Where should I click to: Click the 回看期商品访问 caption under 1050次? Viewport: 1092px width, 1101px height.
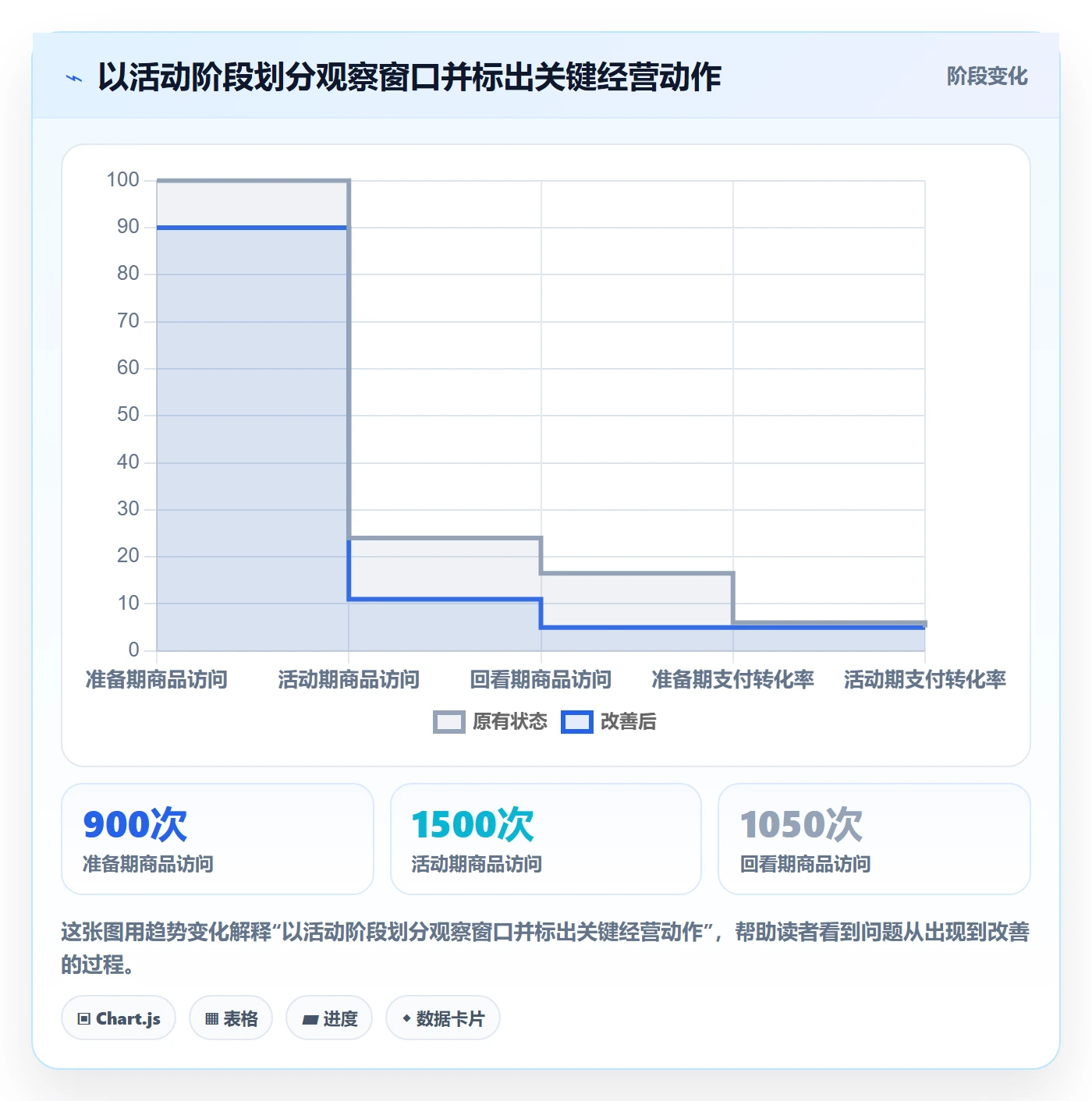805,864
